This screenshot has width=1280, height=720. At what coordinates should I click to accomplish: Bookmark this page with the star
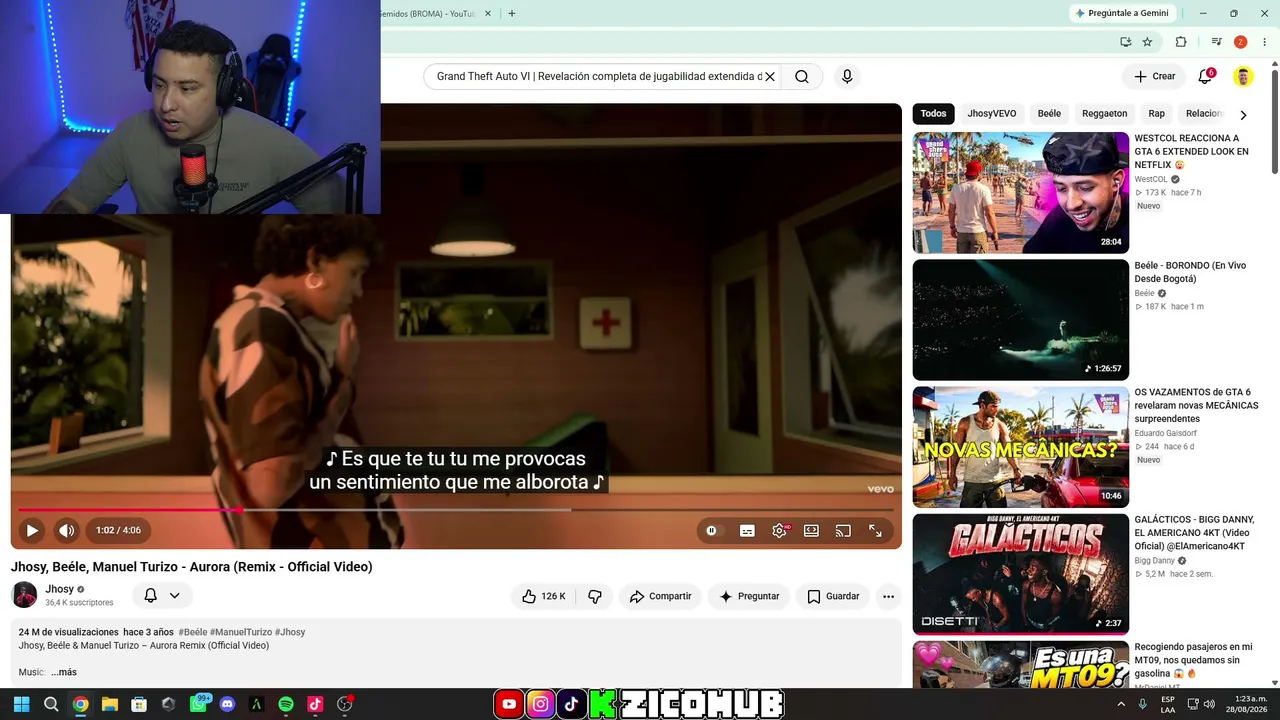click(x=1147, y=42)
